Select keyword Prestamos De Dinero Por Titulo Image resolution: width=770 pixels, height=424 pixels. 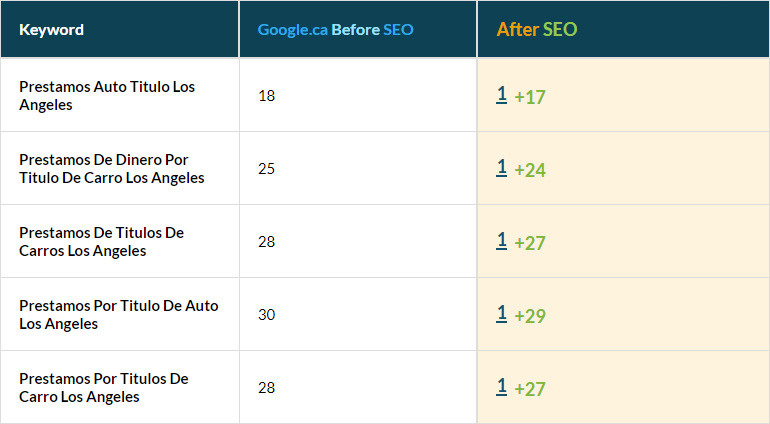111,169
